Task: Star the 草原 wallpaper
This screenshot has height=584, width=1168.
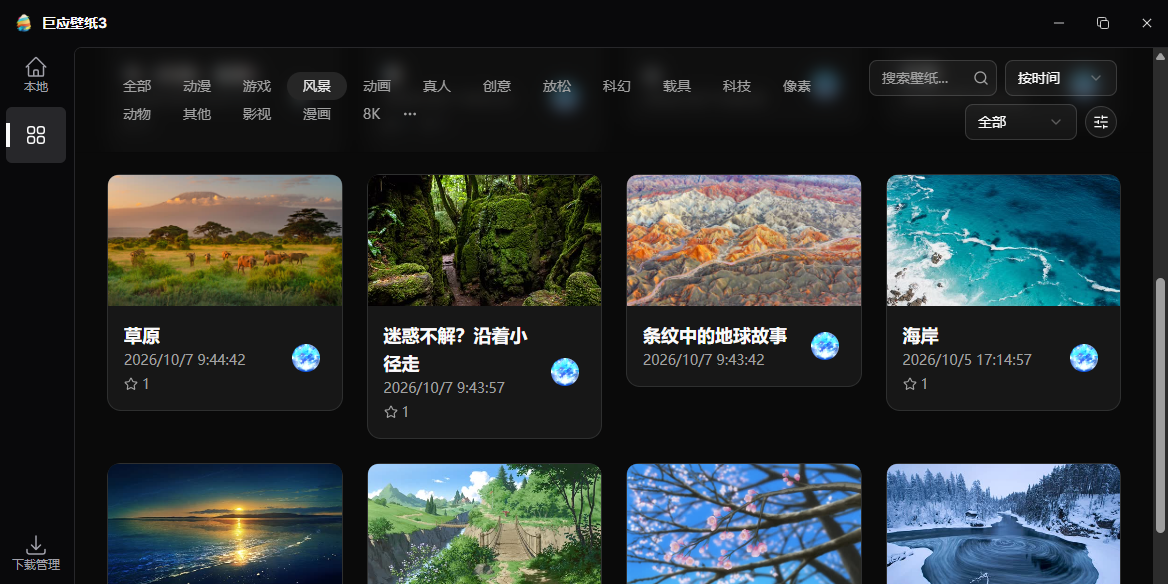Action: tap(131, 384)
